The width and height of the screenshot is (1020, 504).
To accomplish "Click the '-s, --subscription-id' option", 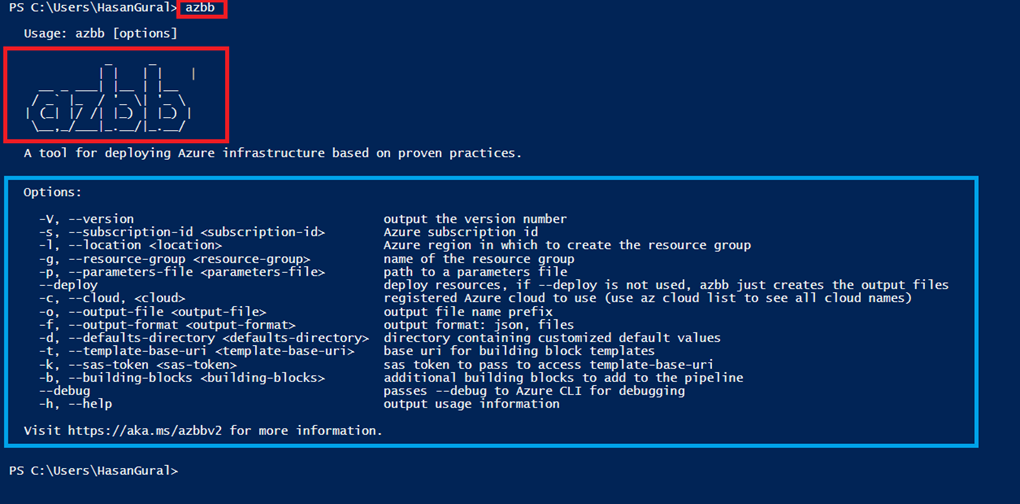I will coord(181,232).
